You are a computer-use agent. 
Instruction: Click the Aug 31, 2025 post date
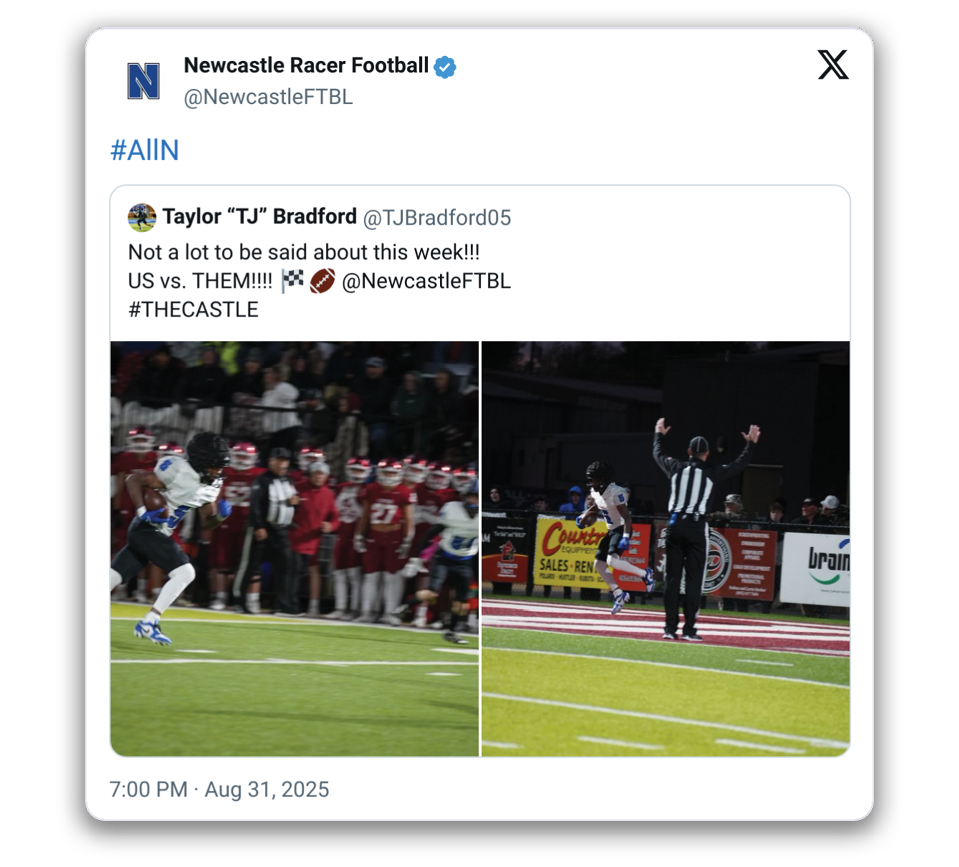pos(267,789)
